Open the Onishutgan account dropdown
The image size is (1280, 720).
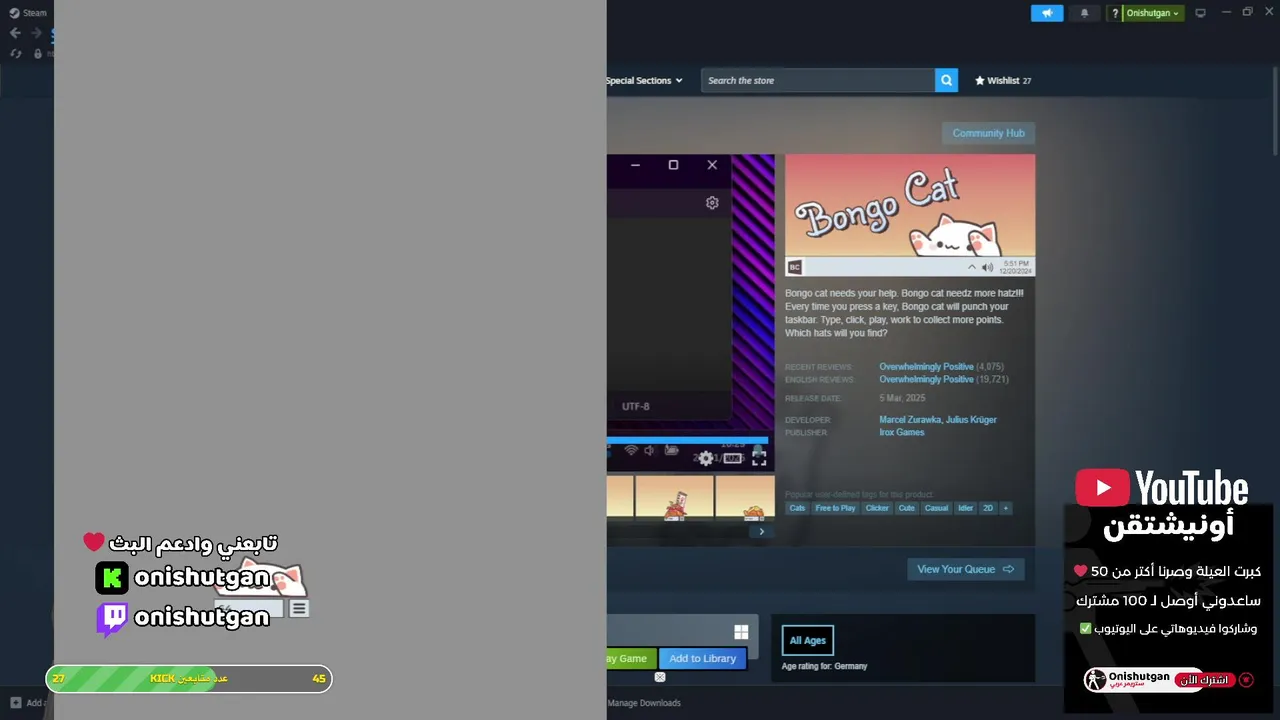[x=1152, y=13]
